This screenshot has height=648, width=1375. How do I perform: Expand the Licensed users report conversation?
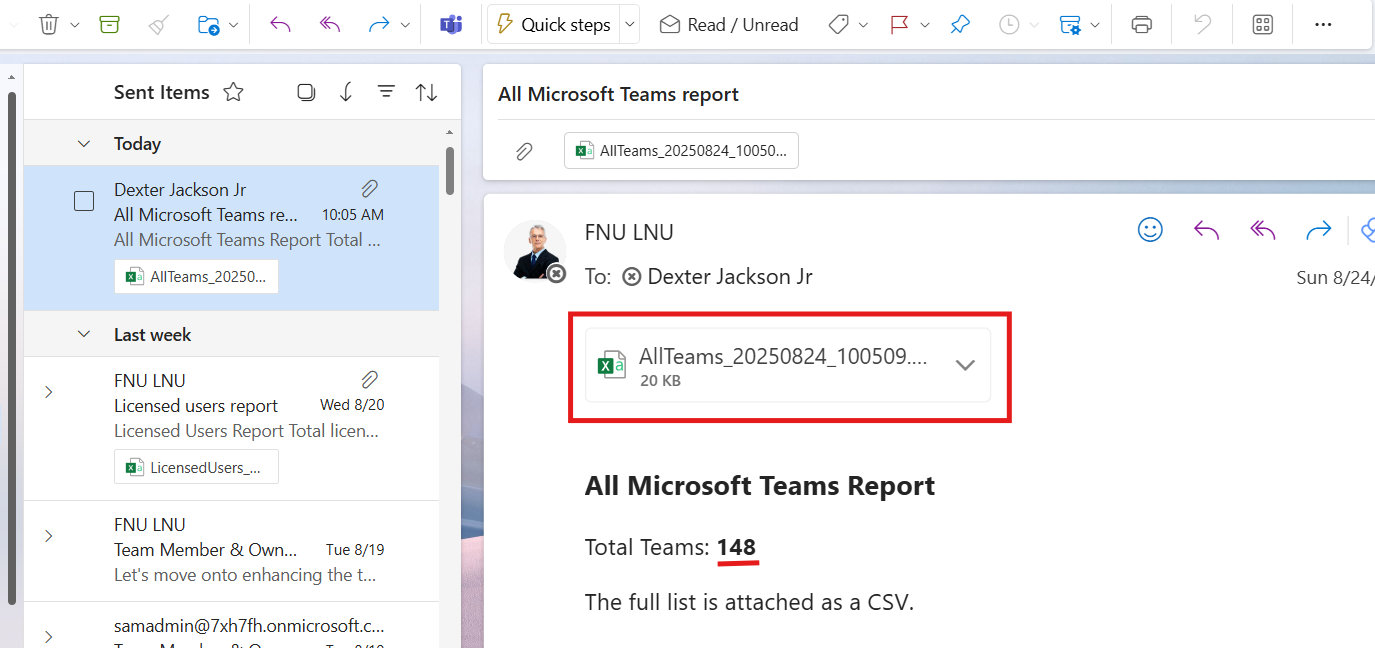coord(48,393)
